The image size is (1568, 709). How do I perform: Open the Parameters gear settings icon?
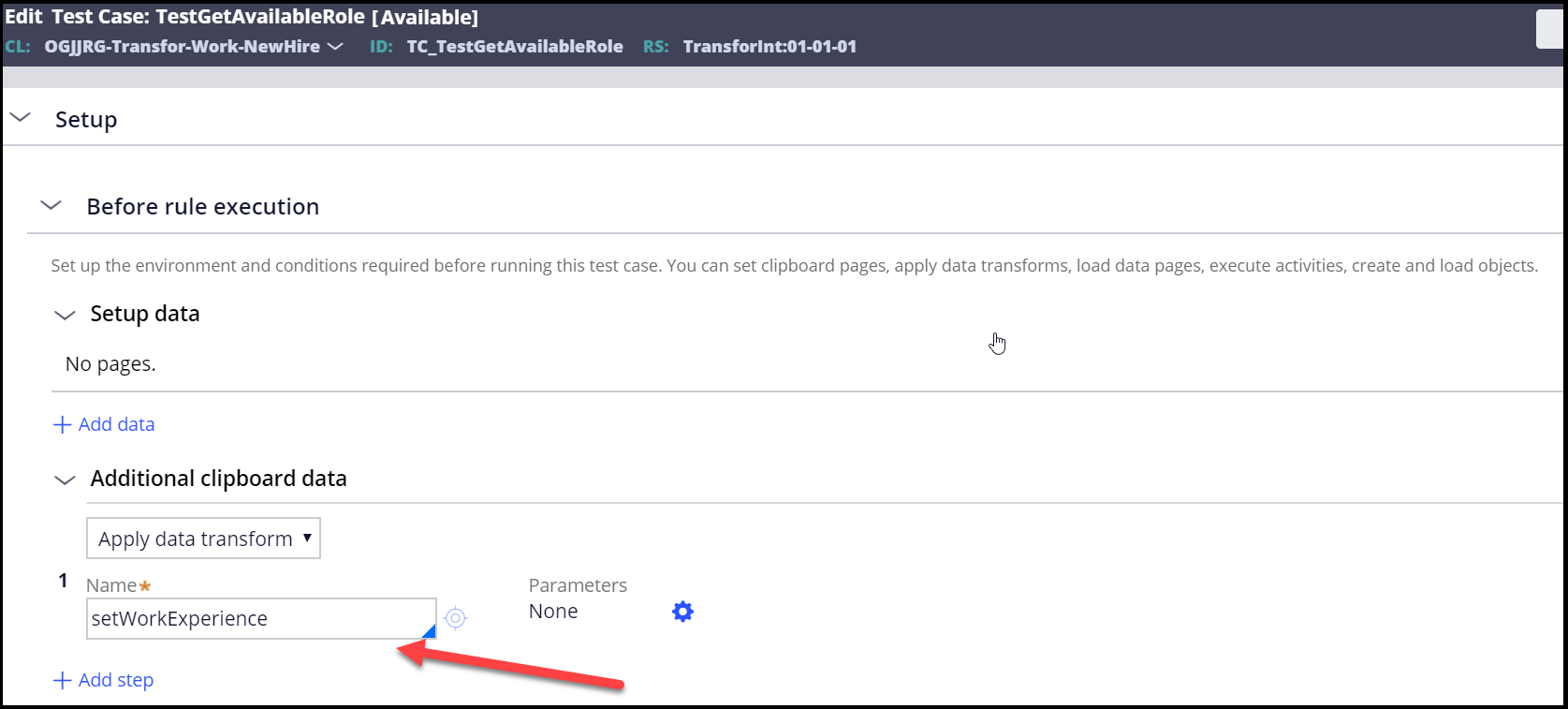click(x=683, y=612)
